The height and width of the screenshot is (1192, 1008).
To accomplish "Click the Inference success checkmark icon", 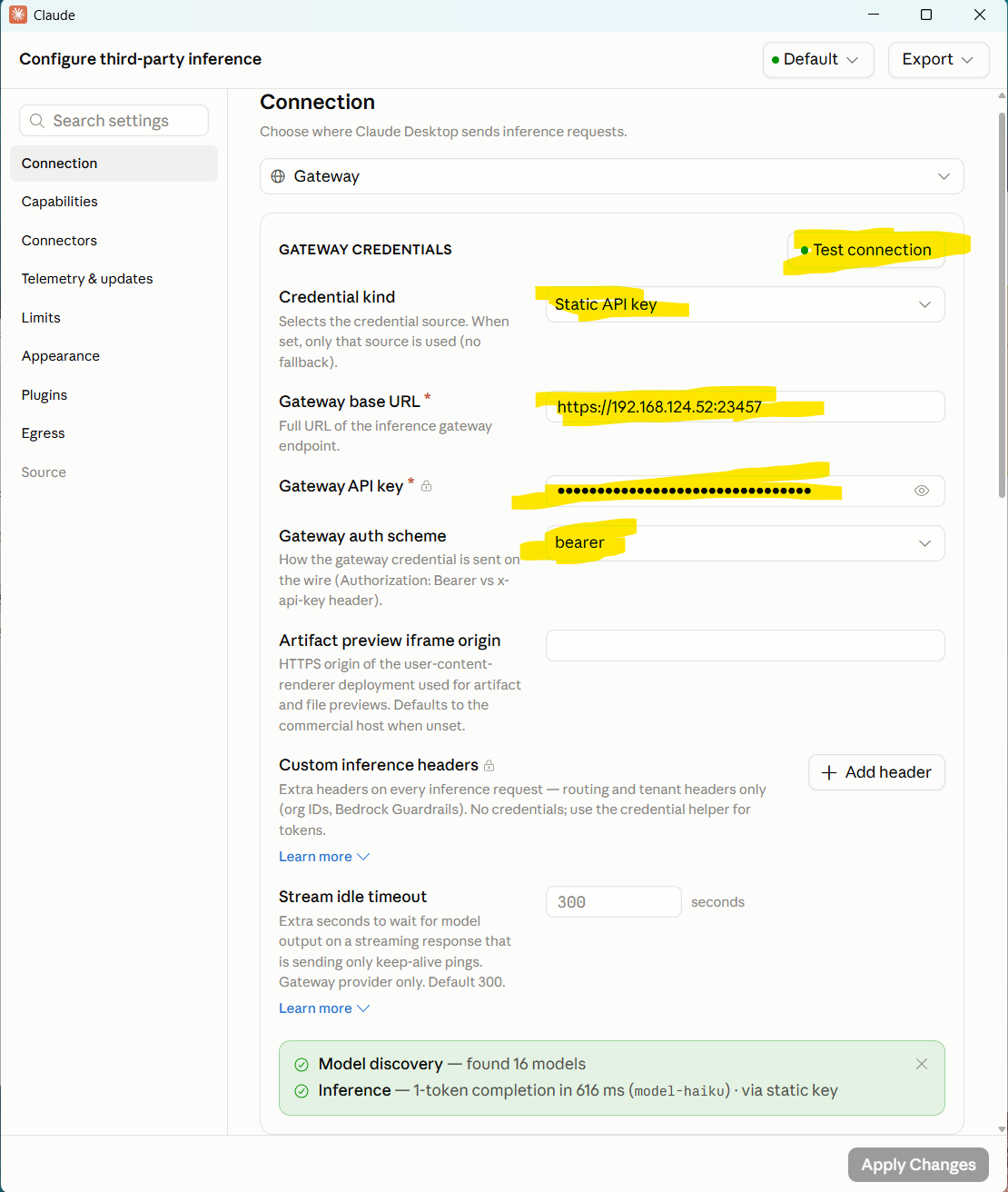I will (x=301, y=1091).
